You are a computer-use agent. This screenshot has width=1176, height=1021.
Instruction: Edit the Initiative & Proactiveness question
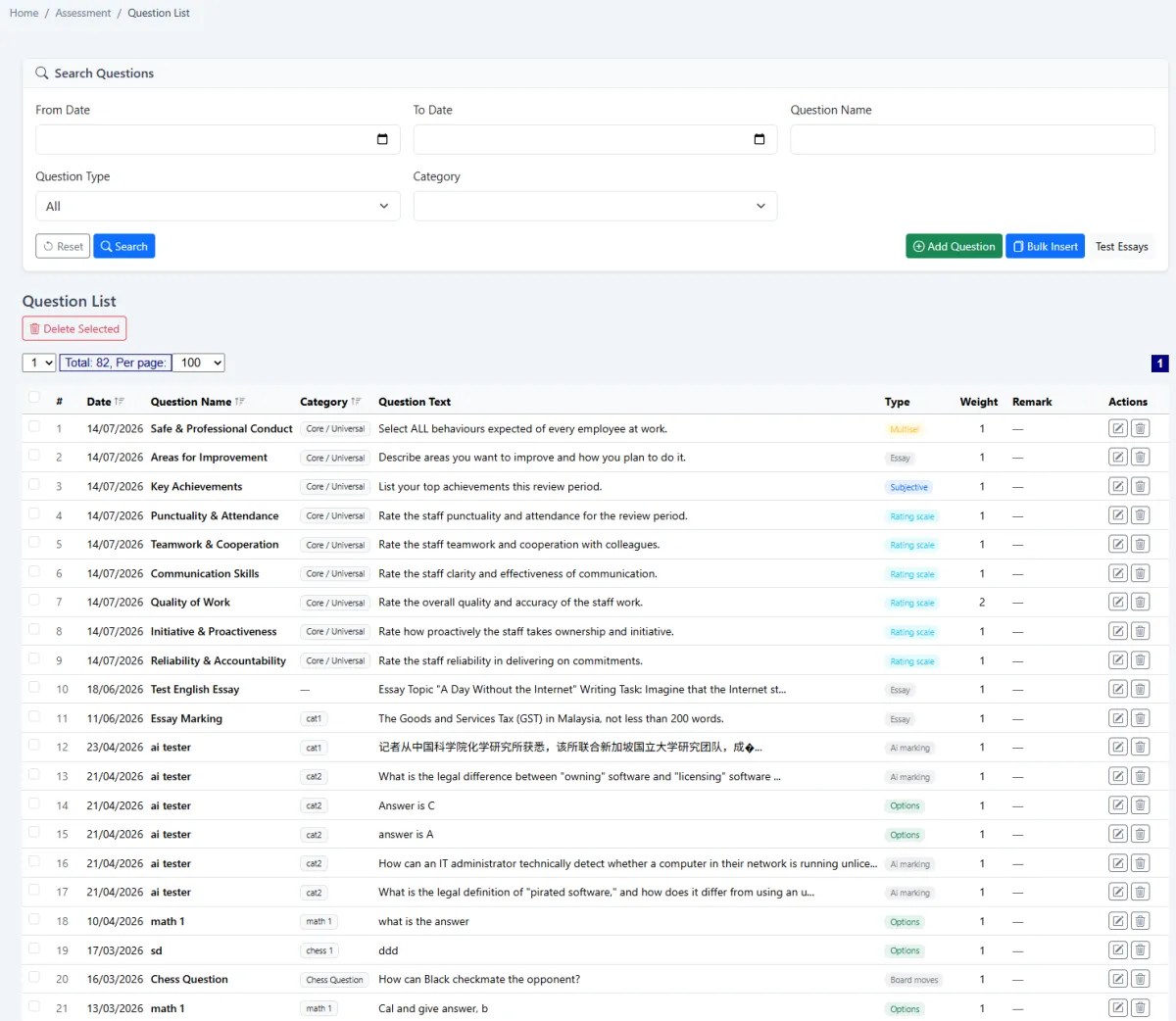point(1118,631)
